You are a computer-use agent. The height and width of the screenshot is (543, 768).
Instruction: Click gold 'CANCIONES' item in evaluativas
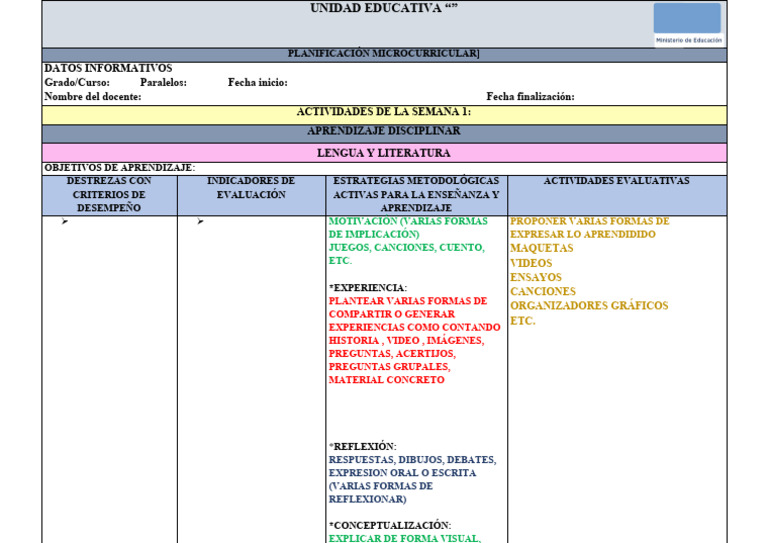543,291
